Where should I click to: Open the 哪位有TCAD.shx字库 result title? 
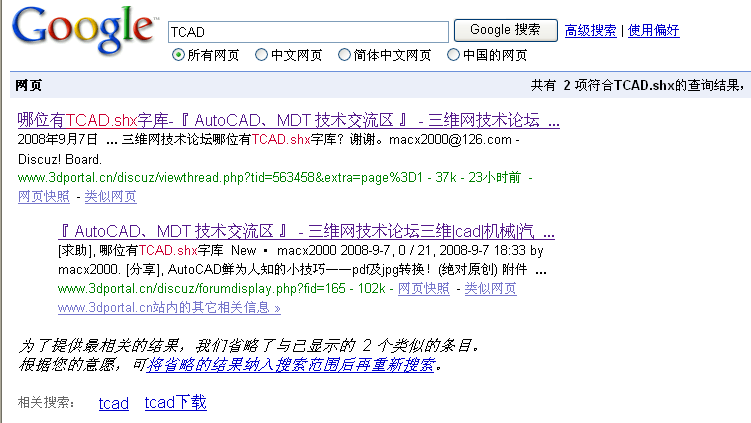pyautogui.click(x=288, y=120)
